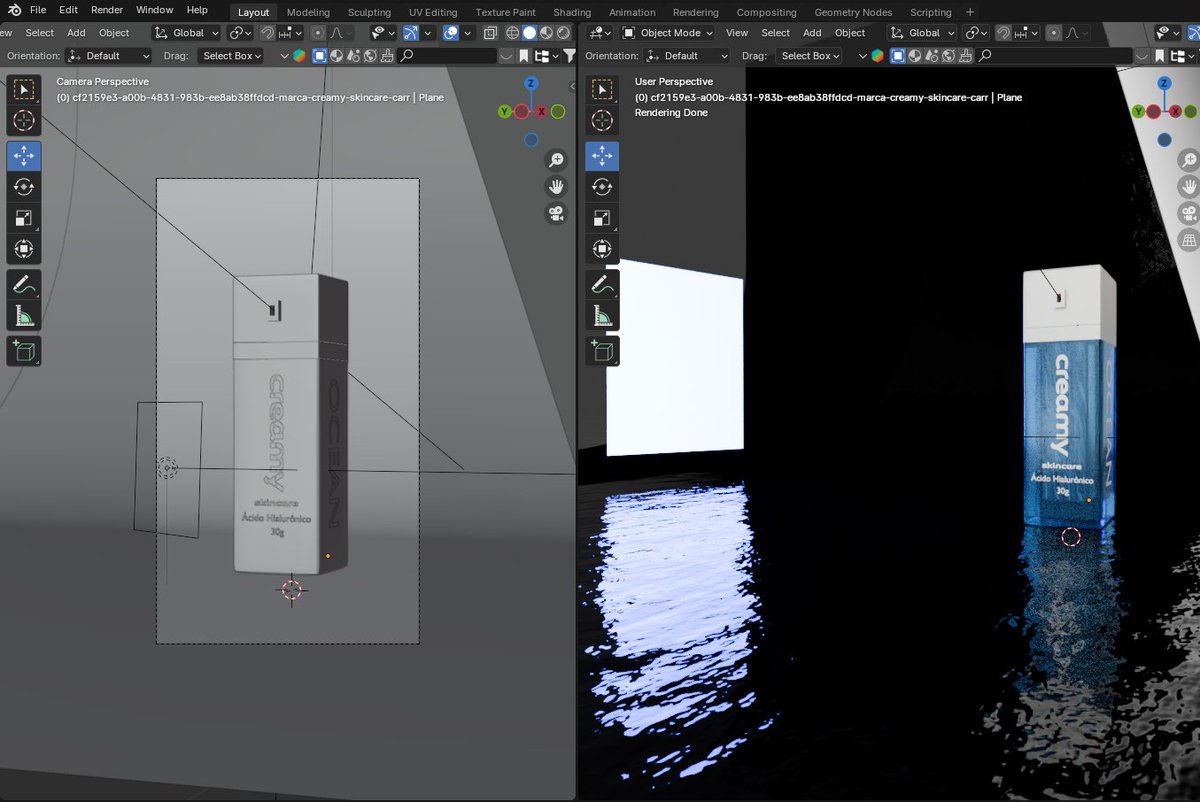Activate the Cursor tool in left viewport

coord(24,121)
